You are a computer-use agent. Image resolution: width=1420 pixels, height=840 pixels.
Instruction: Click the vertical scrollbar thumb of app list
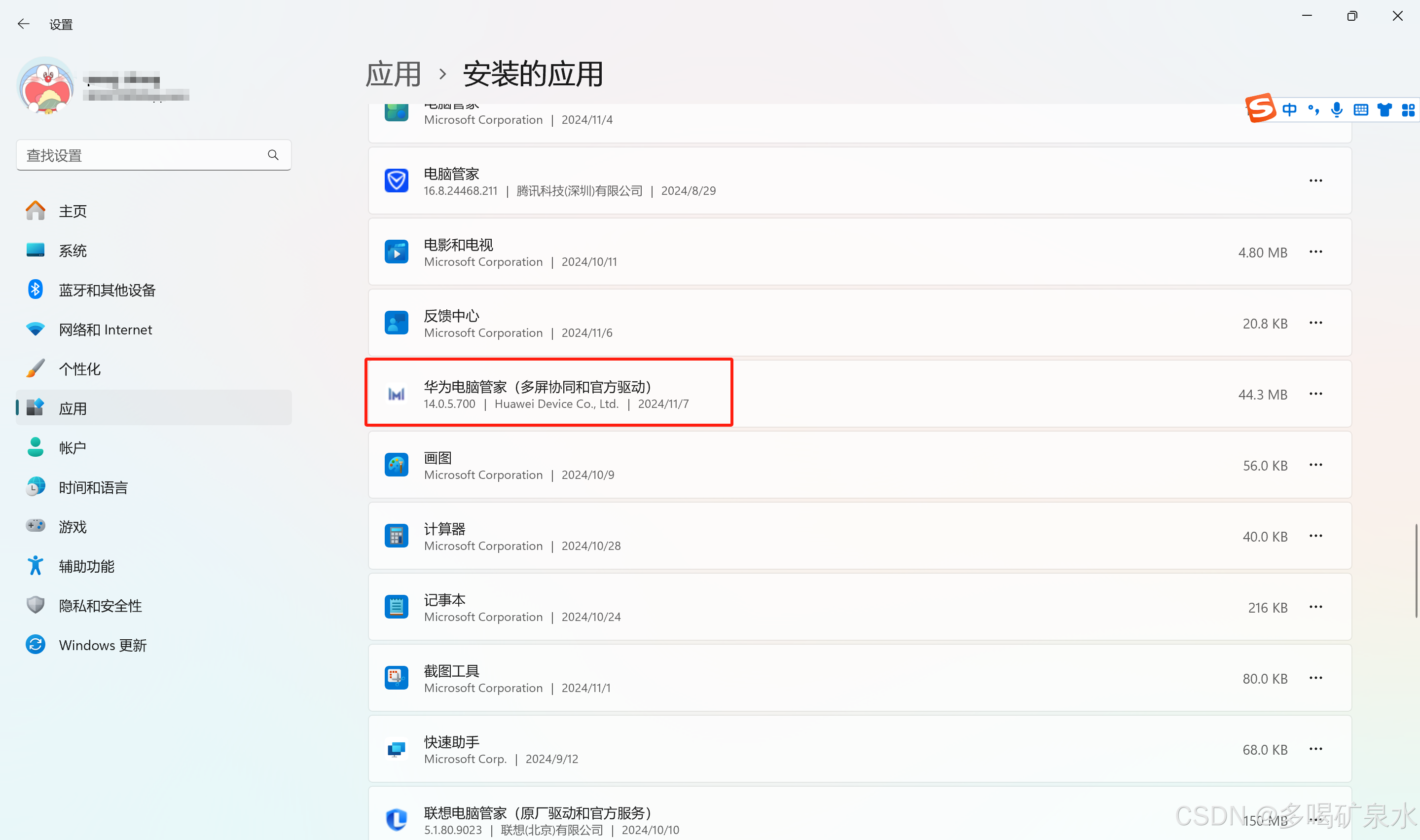[x=1416, y=571]
